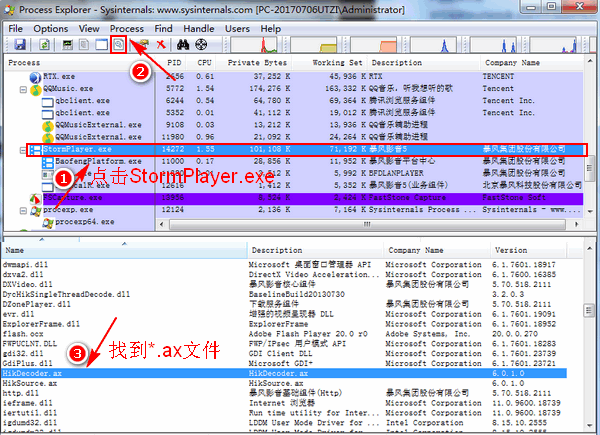
Task: Click the first qbclient.exe window icon
Action: [47, 101]
